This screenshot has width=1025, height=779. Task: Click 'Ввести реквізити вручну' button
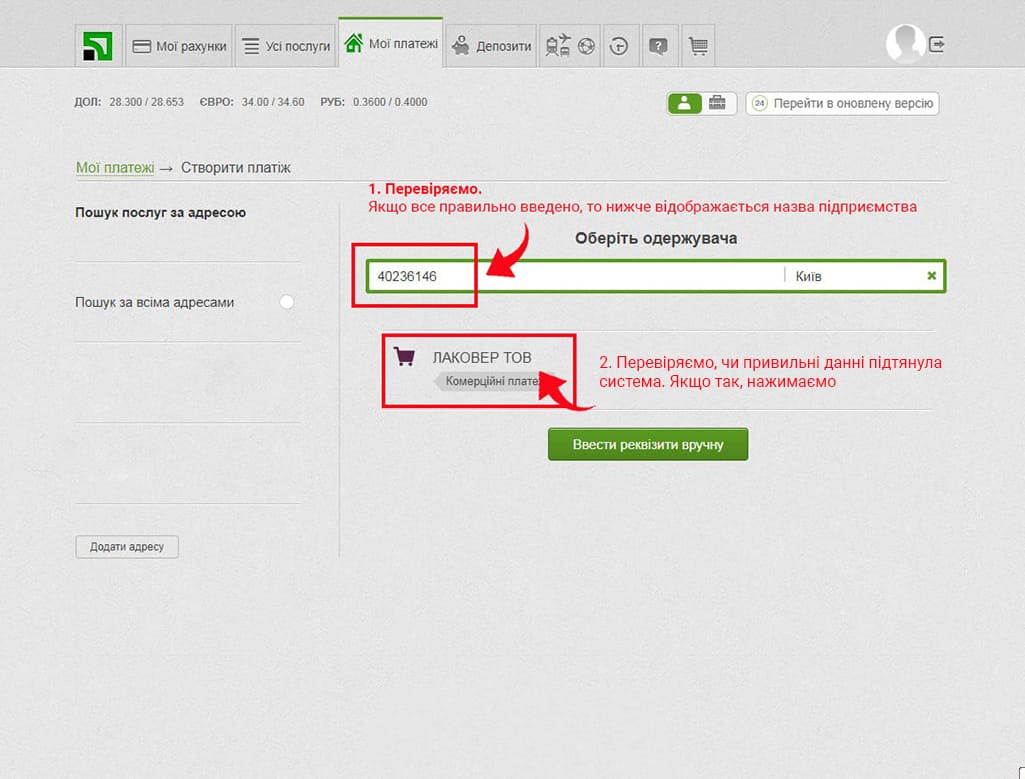pos(647,444)
